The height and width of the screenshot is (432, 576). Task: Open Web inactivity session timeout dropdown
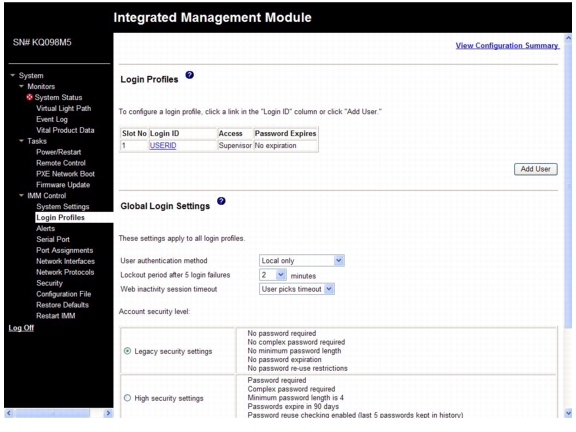tap(297, 289)
